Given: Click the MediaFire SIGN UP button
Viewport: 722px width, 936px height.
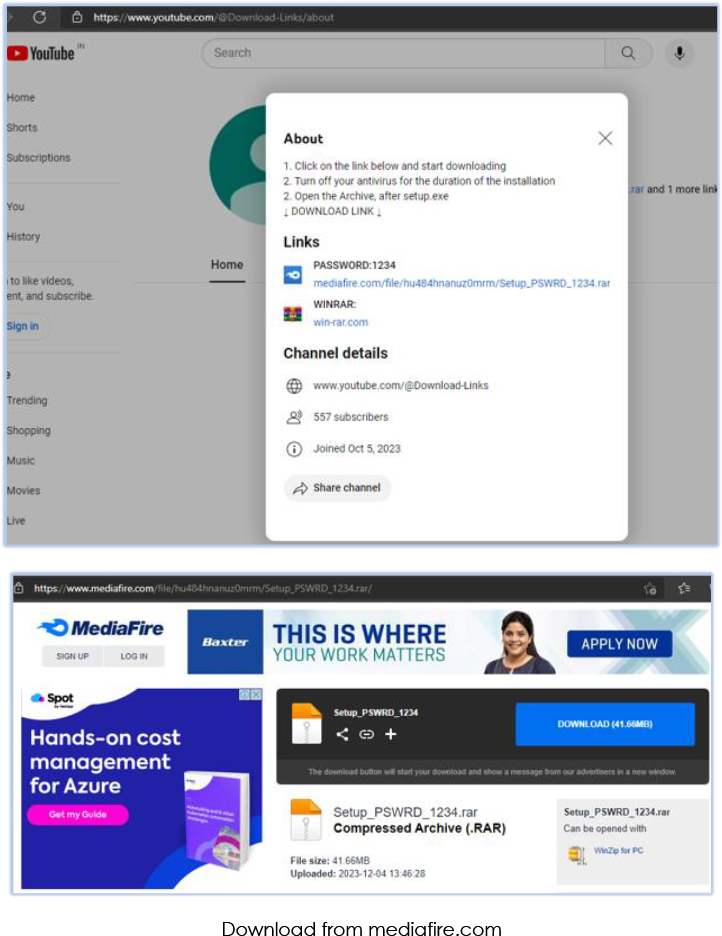Looking at the screenshot, I should (72, 656).
